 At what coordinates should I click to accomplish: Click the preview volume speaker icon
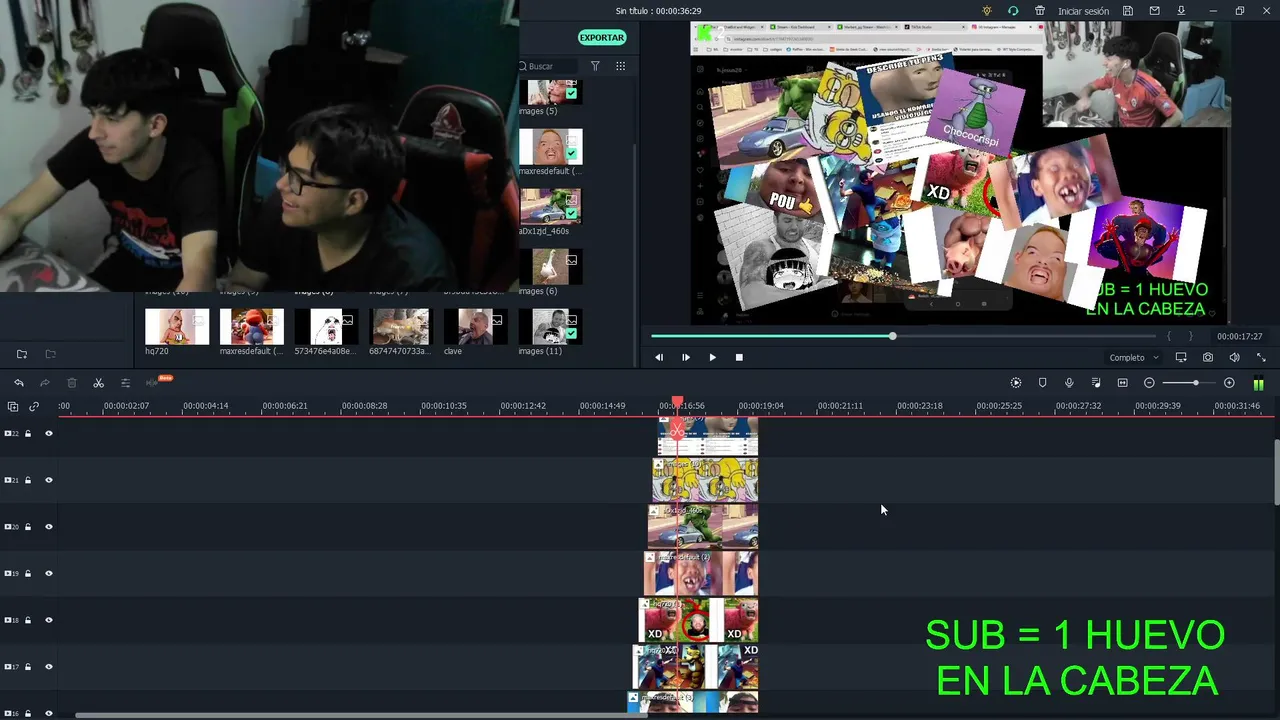point(1234,357)
